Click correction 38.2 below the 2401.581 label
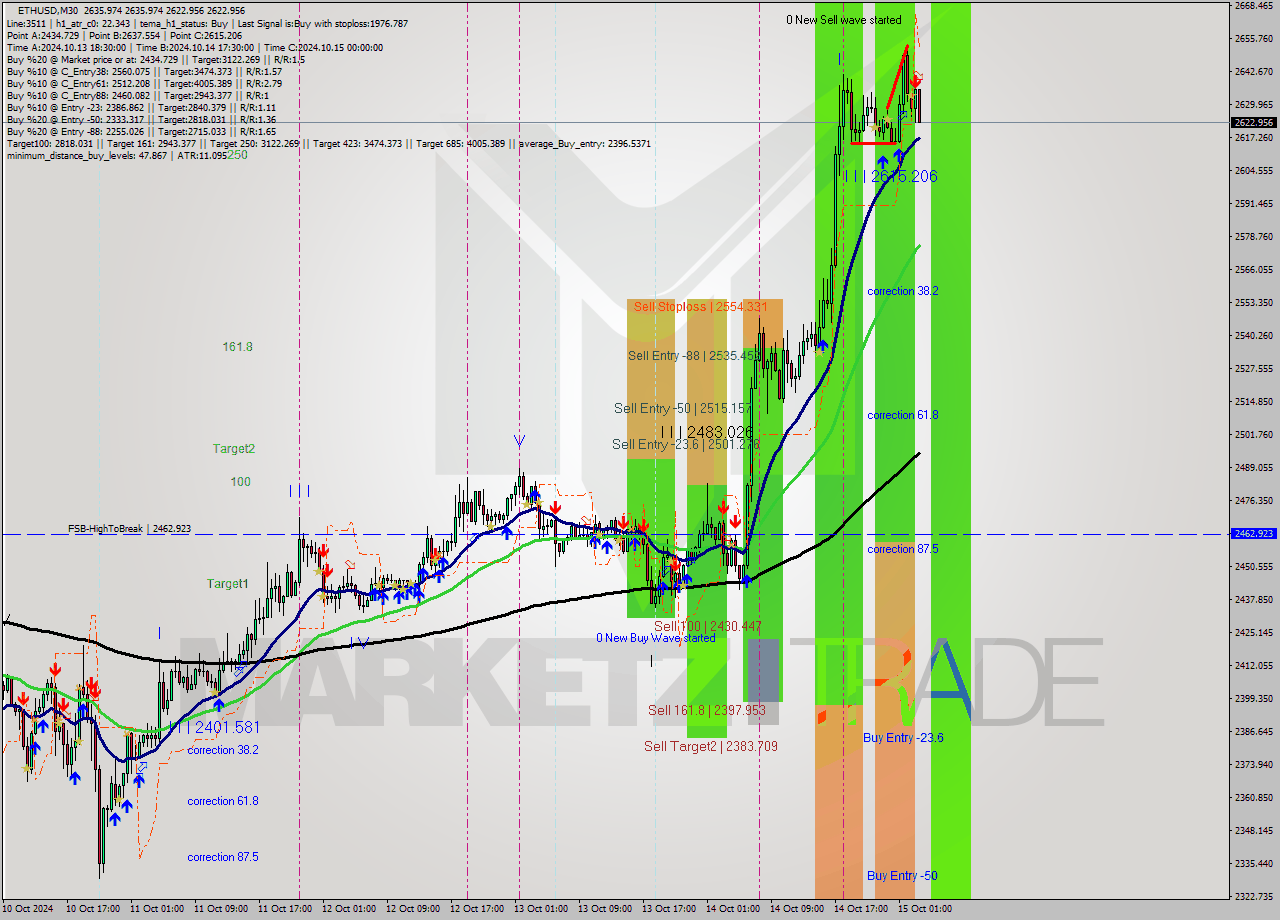 click(x=223, y=750)
